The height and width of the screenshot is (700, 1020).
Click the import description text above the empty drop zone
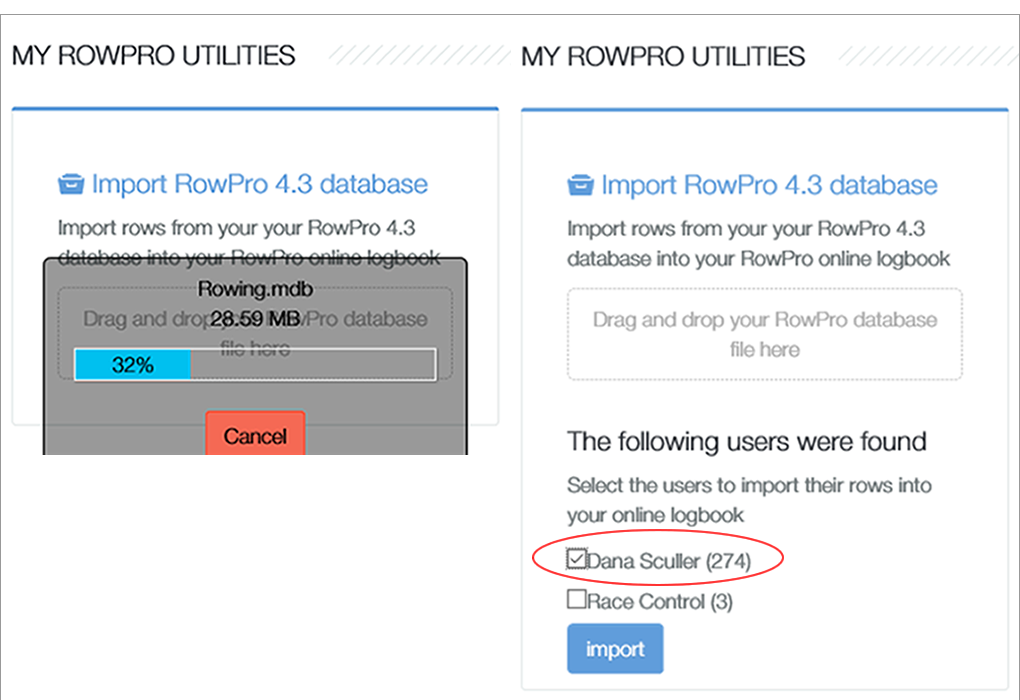pyautogui.click(x=758, y=243)
